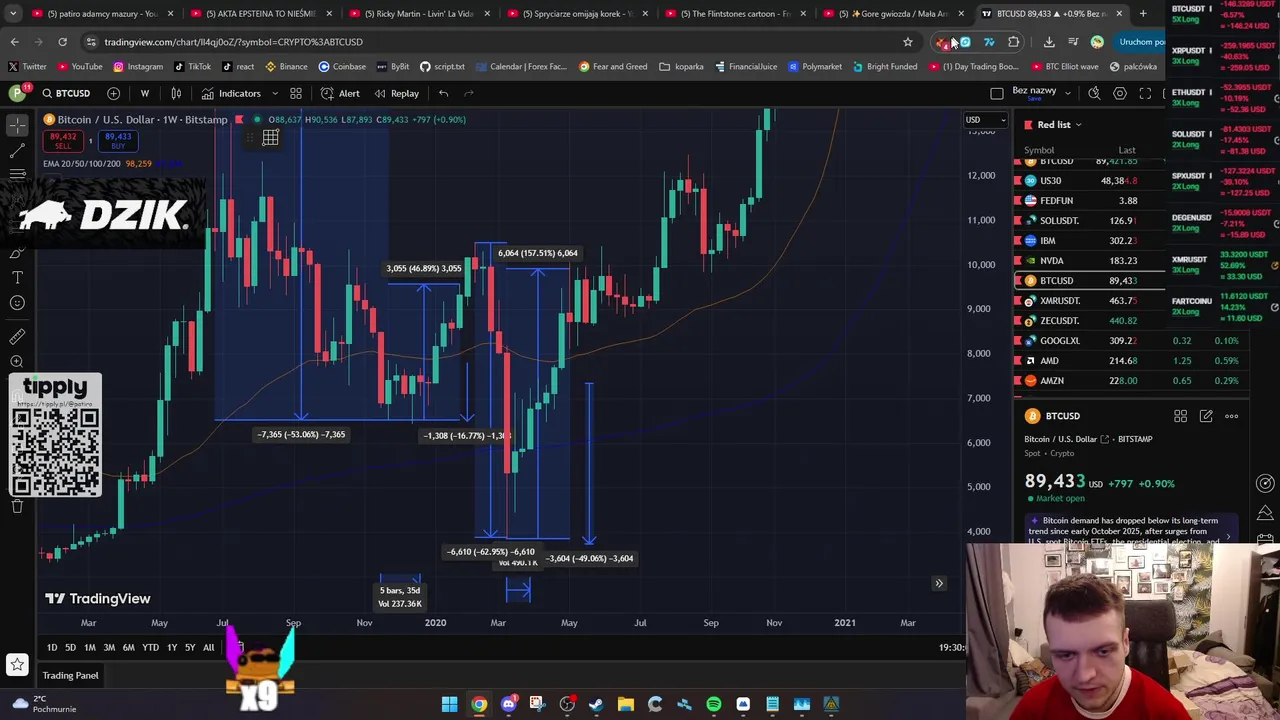Remove drawings with the trash icon
Image resolution: width=1280 pixels, height=720 pixels.
pos(17,506)
